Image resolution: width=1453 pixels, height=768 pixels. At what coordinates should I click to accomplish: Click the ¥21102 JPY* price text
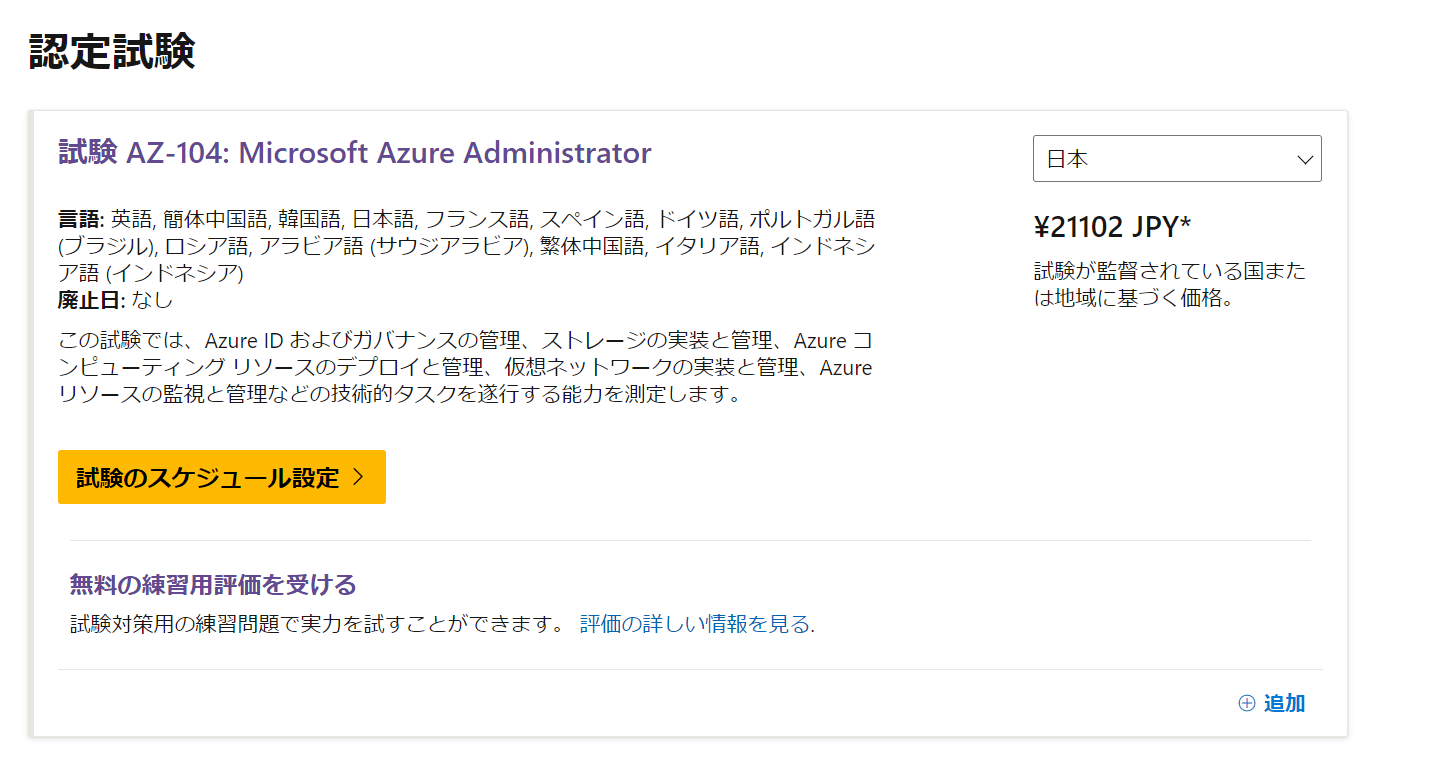tap(1112, 228)
